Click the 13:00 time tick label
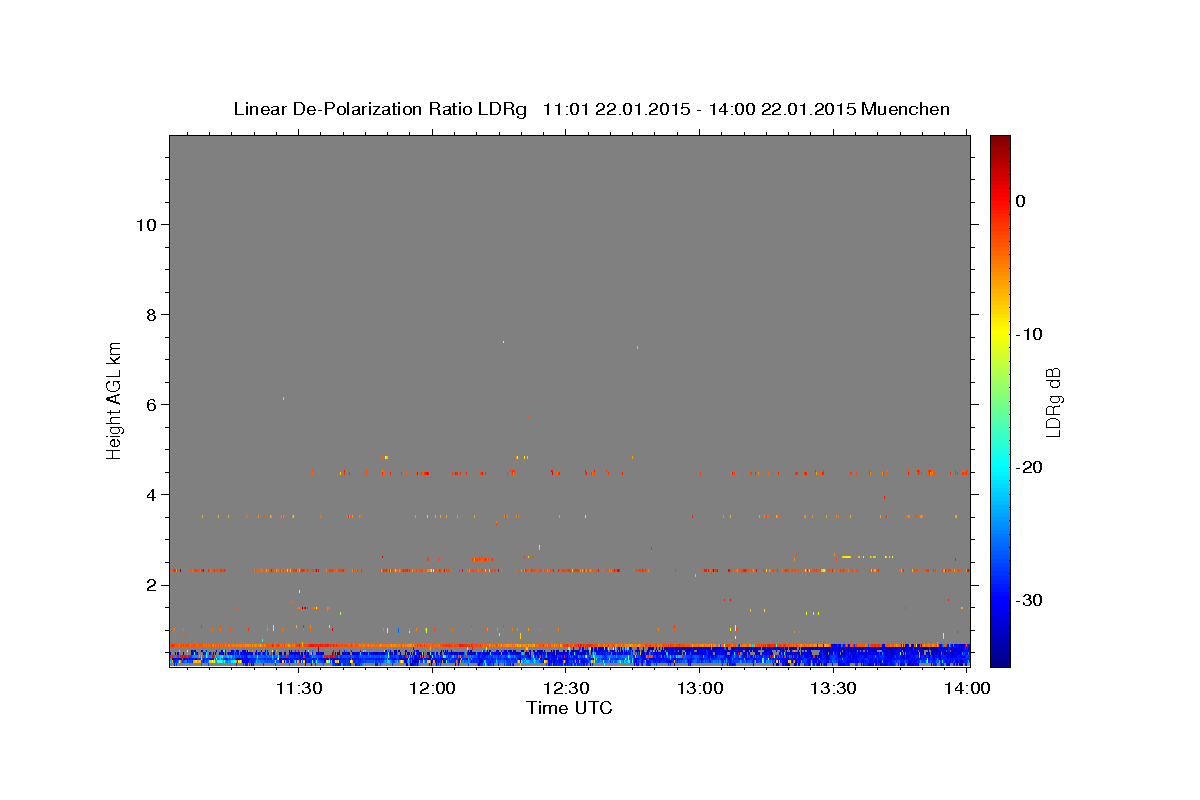This screenshot has height=800, width=1200. pos(700,688)
